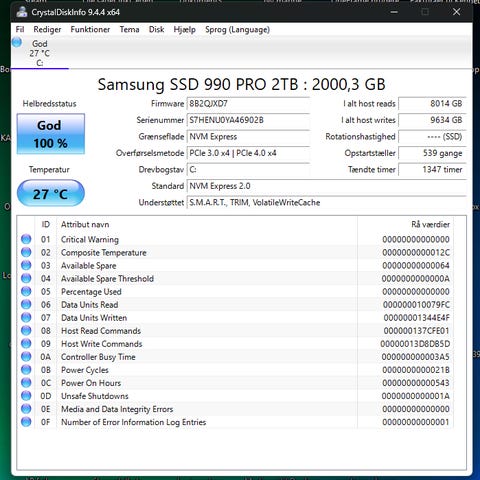Open the Rediger menu
Image resolution: width=480 pixels, height=480 pixels.
pyautogui.click(x=47, y=29)
